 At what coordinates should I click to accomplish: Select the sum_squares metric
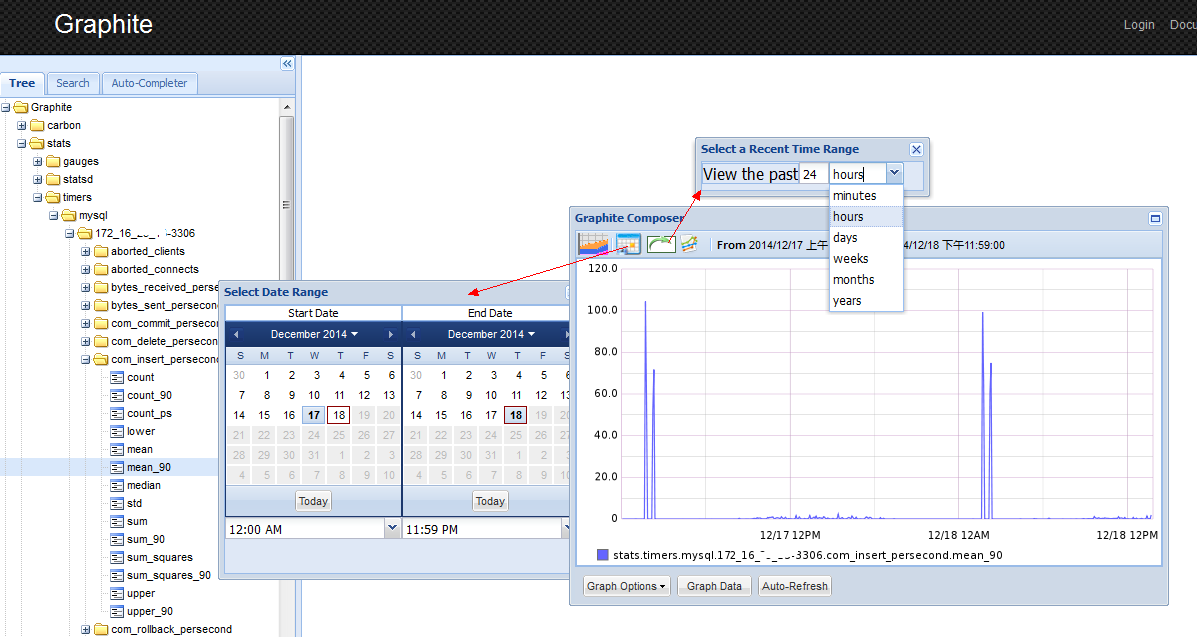click(160, 558)
